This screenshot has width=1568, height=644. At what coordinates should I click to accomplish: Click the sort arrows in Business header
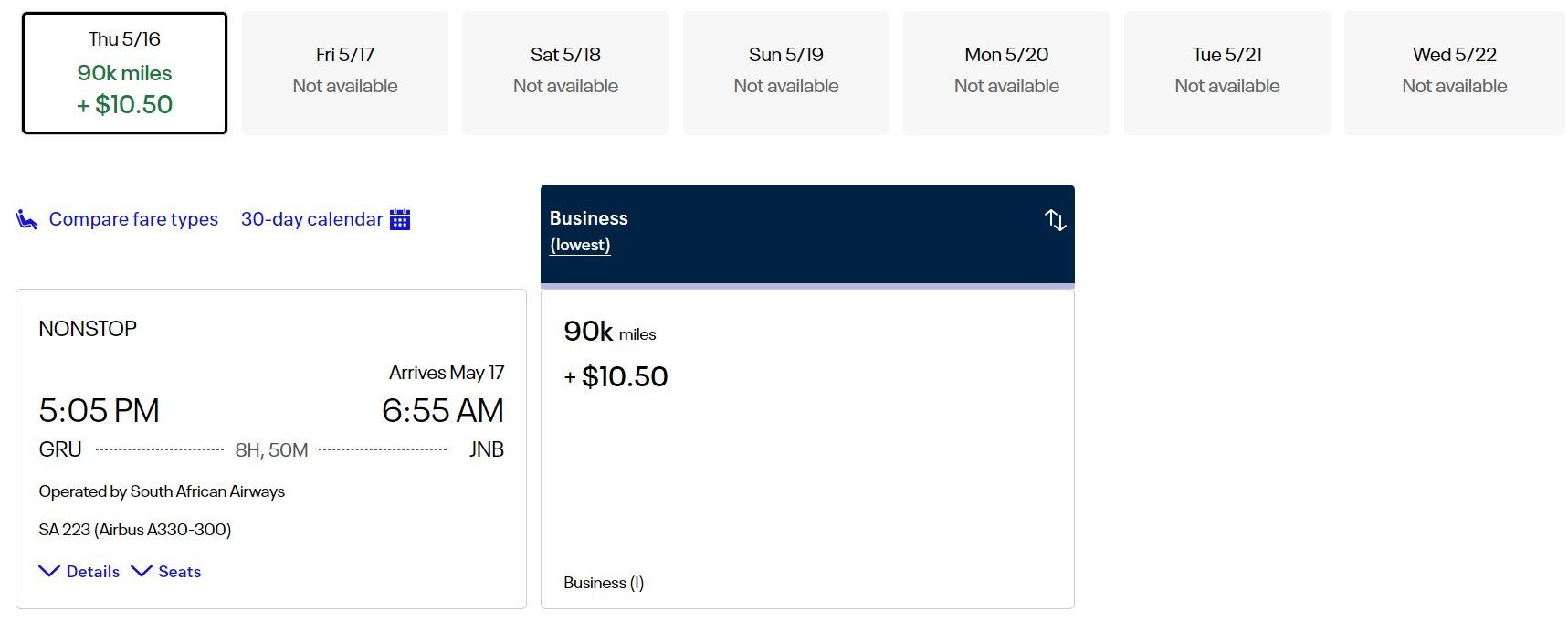(1055, 220)
